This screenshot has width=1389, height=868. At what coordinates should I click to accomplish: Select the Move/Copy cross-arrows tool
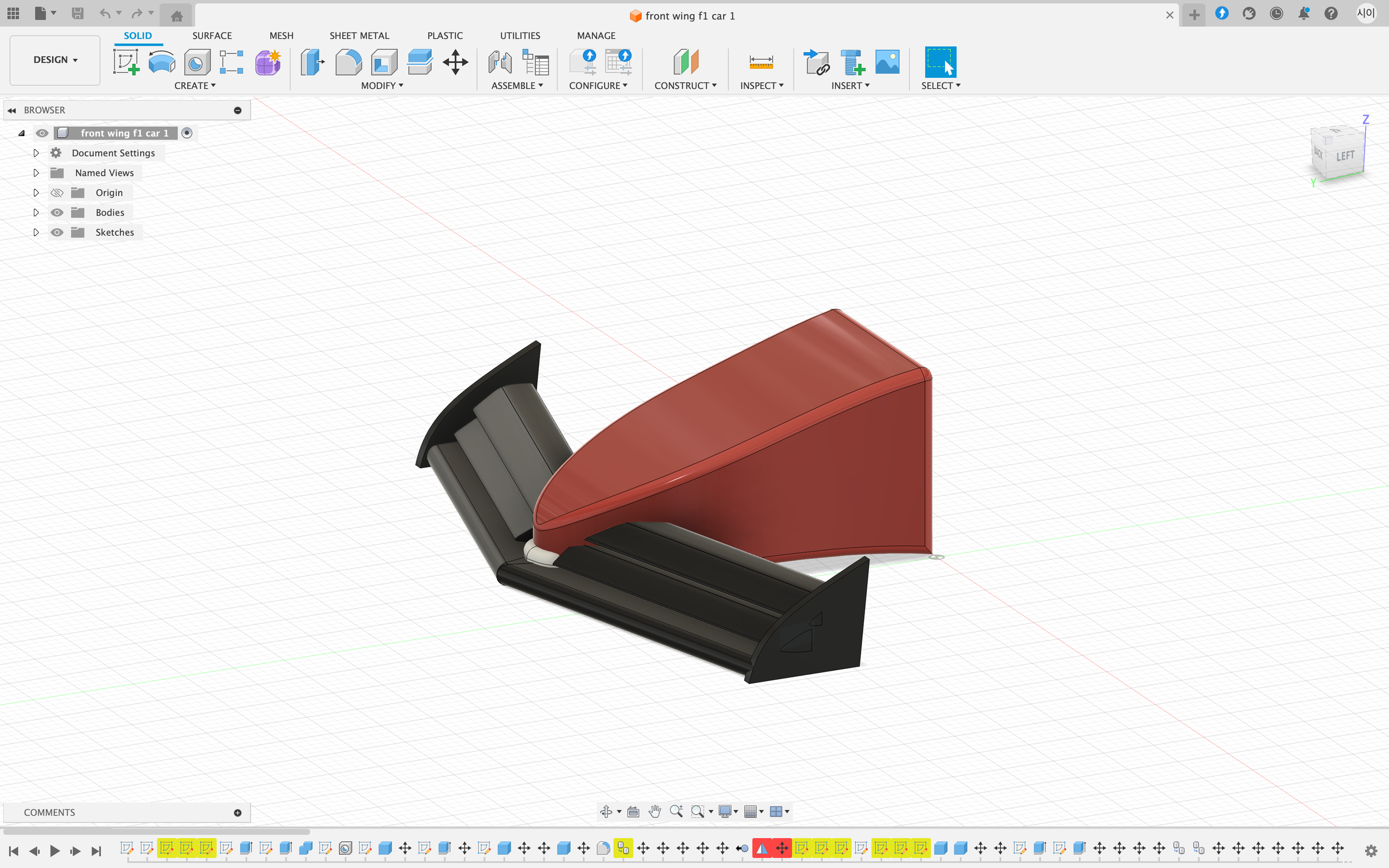click(x=456, y=62)
